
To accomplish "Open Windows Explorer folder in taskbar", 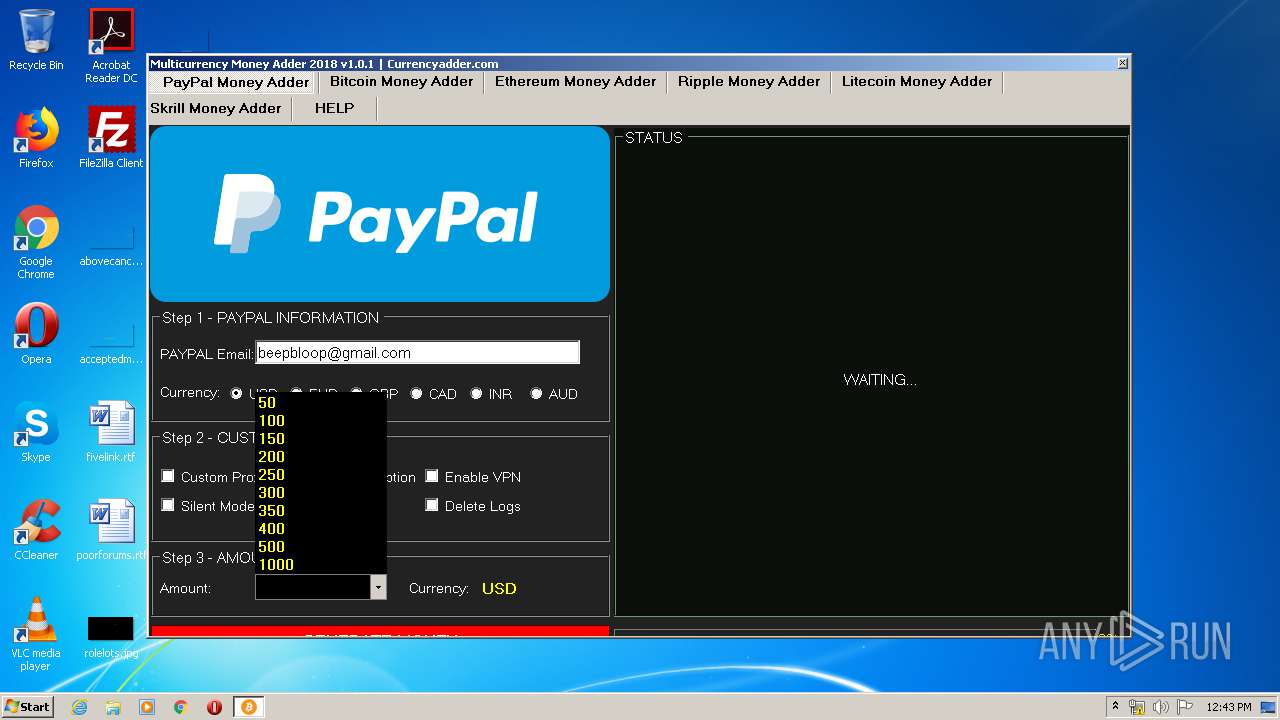I will tap(113, 707).
